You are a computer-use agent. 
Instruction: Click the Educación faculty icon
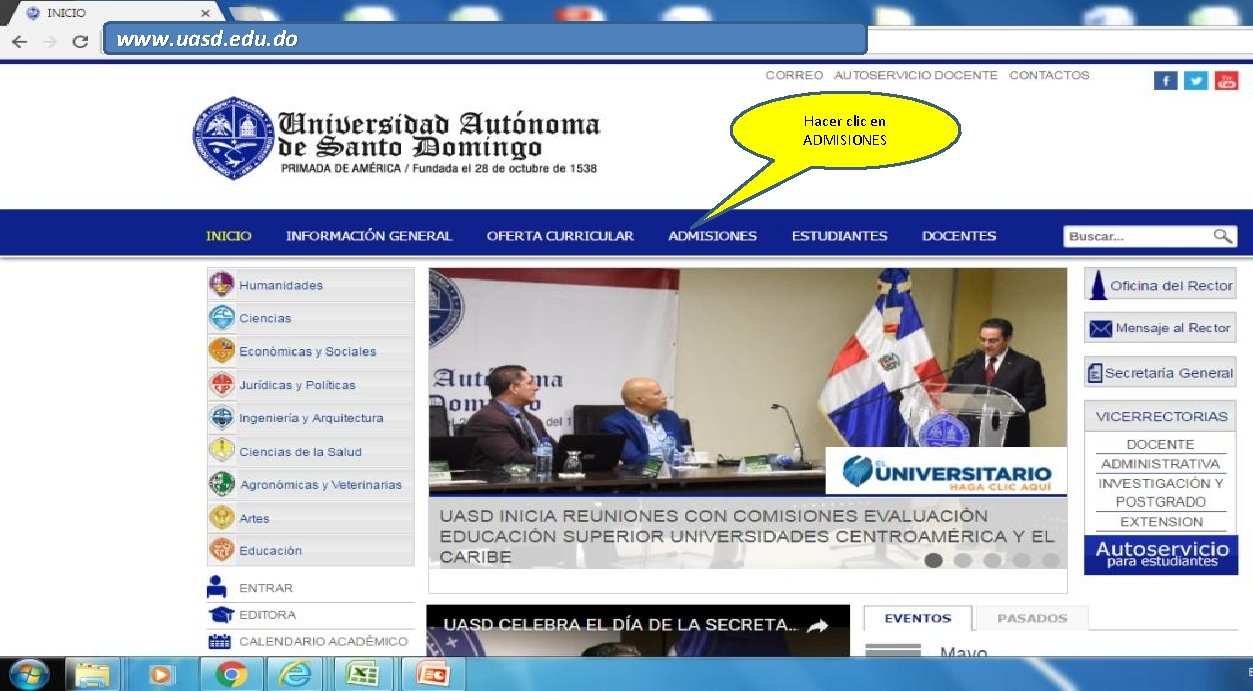coord(222,550)
